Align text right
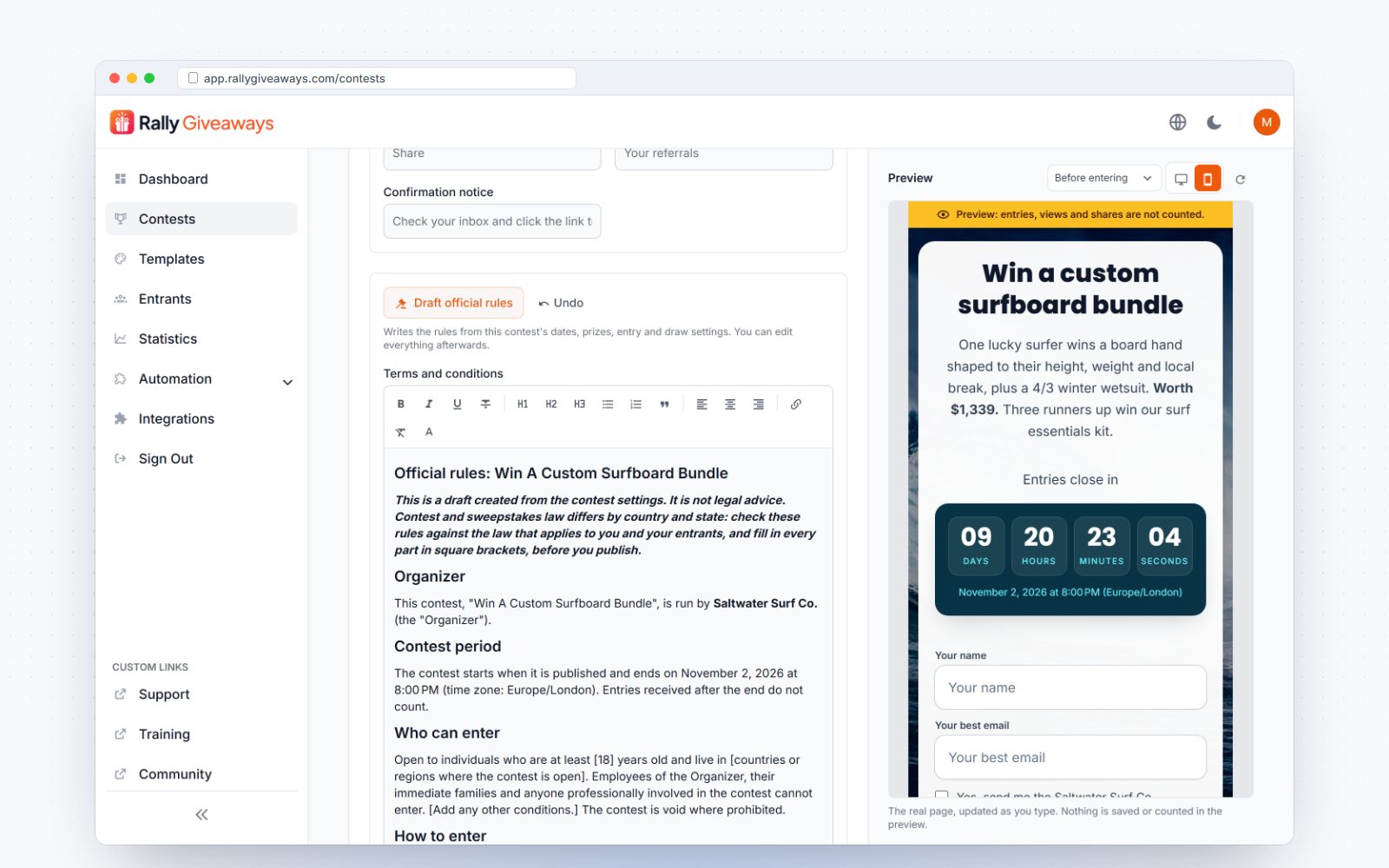Screen dimensions: 1389x868 [x=759, y=404]
